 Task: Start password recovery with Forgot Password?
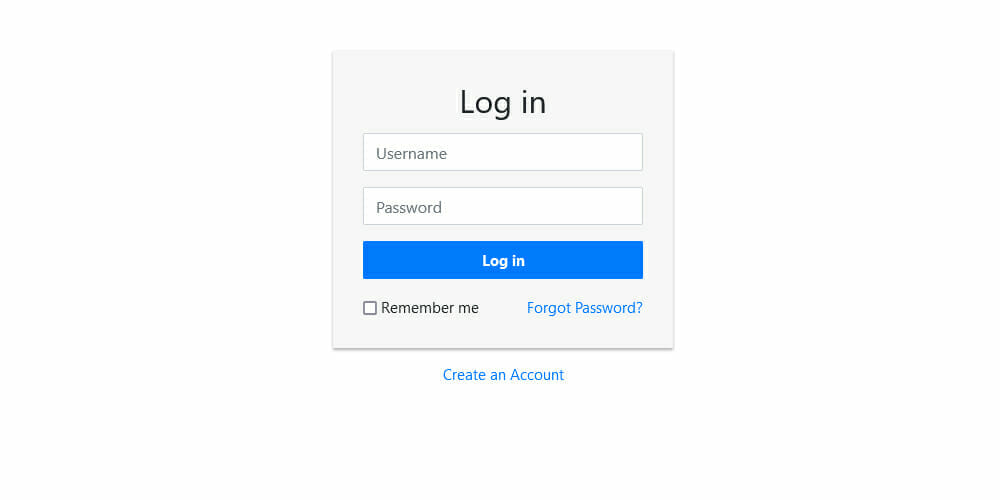[x=585, y=308]
